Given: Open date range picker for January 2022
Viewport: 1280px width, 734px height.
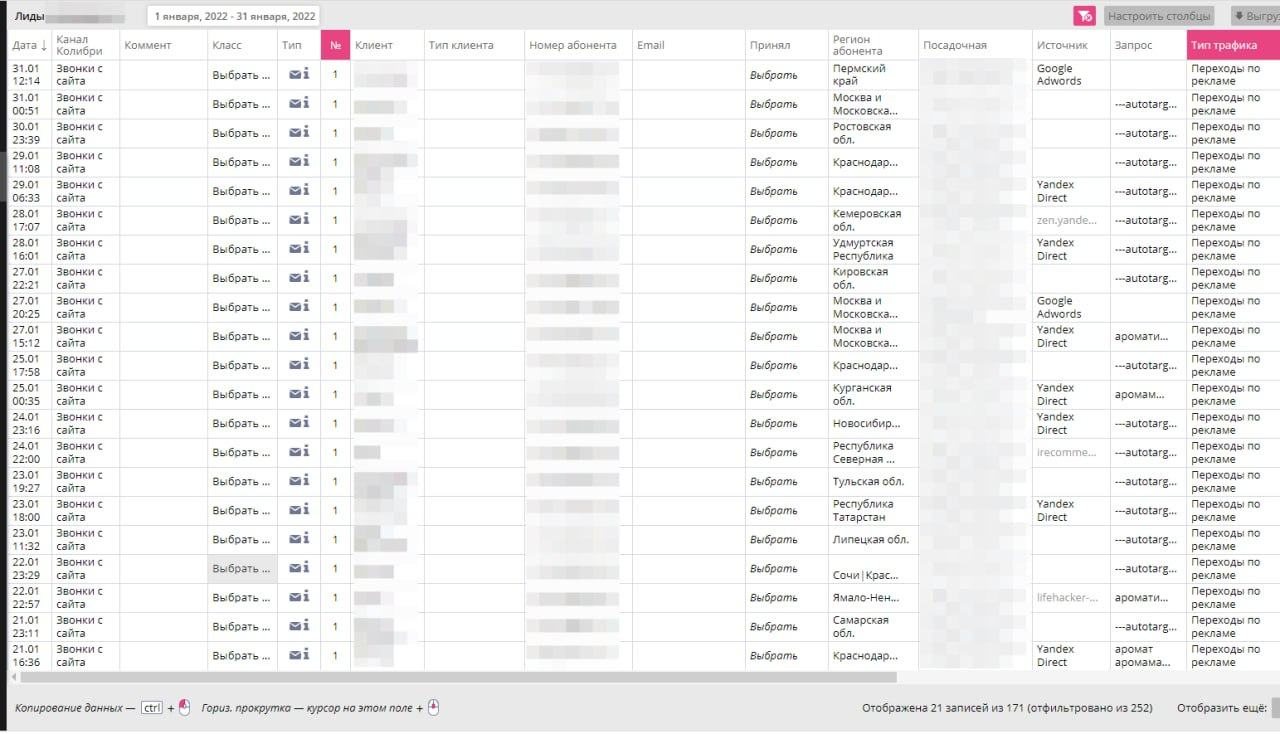Looking at the screenshot, I should (x=235, y=16).
